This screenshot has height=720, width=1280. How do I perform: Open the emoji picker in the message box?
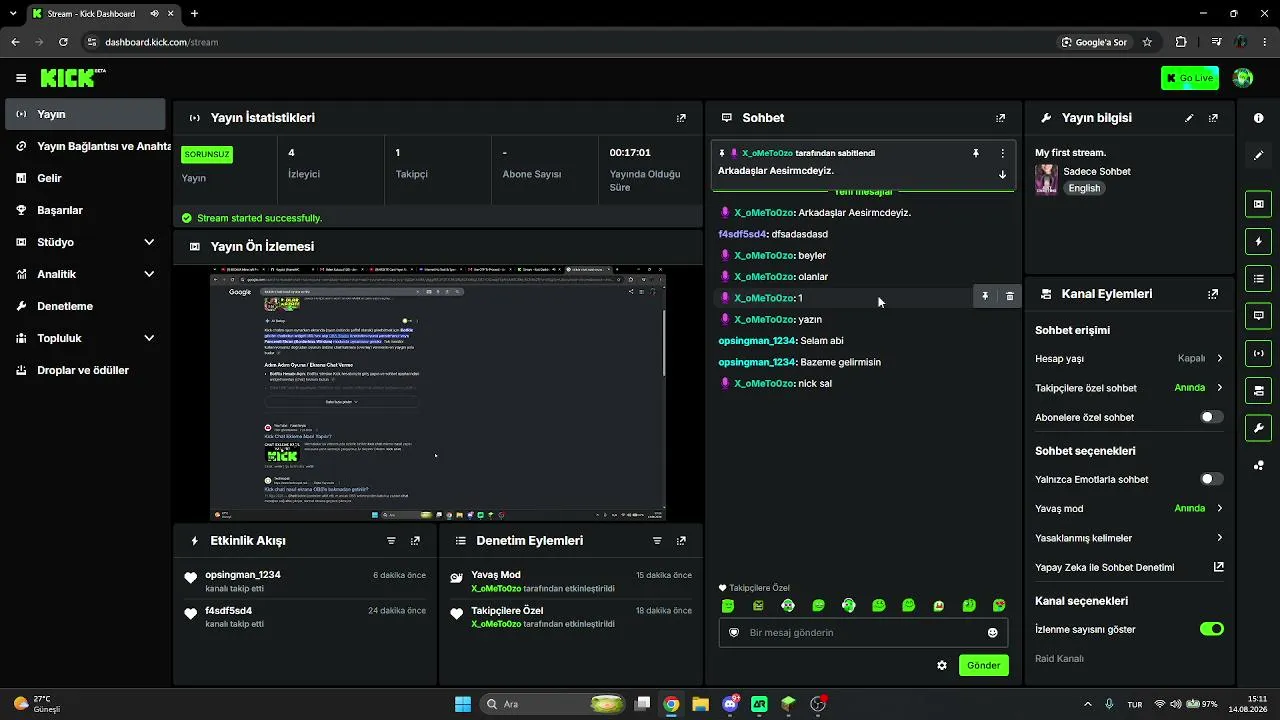click(993, 633)
